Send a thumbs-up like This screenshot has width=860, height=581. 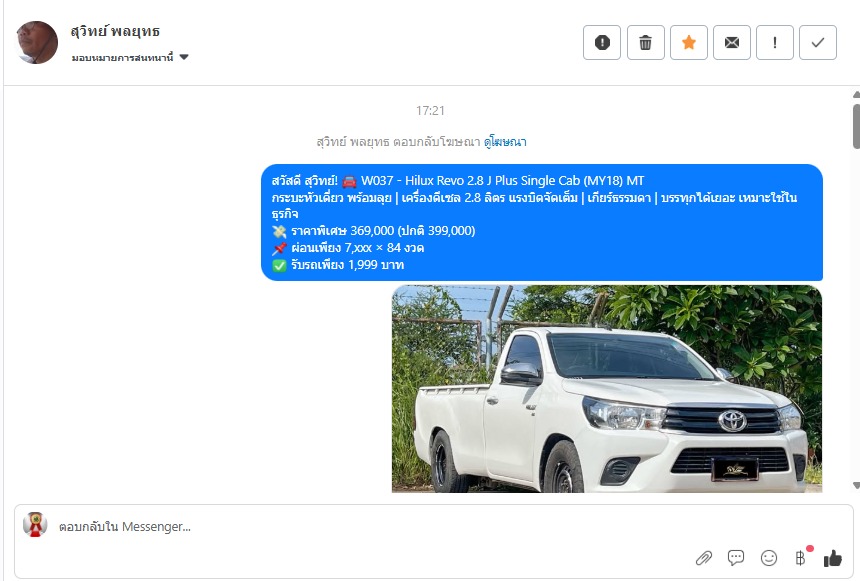[x=833, y=558]
